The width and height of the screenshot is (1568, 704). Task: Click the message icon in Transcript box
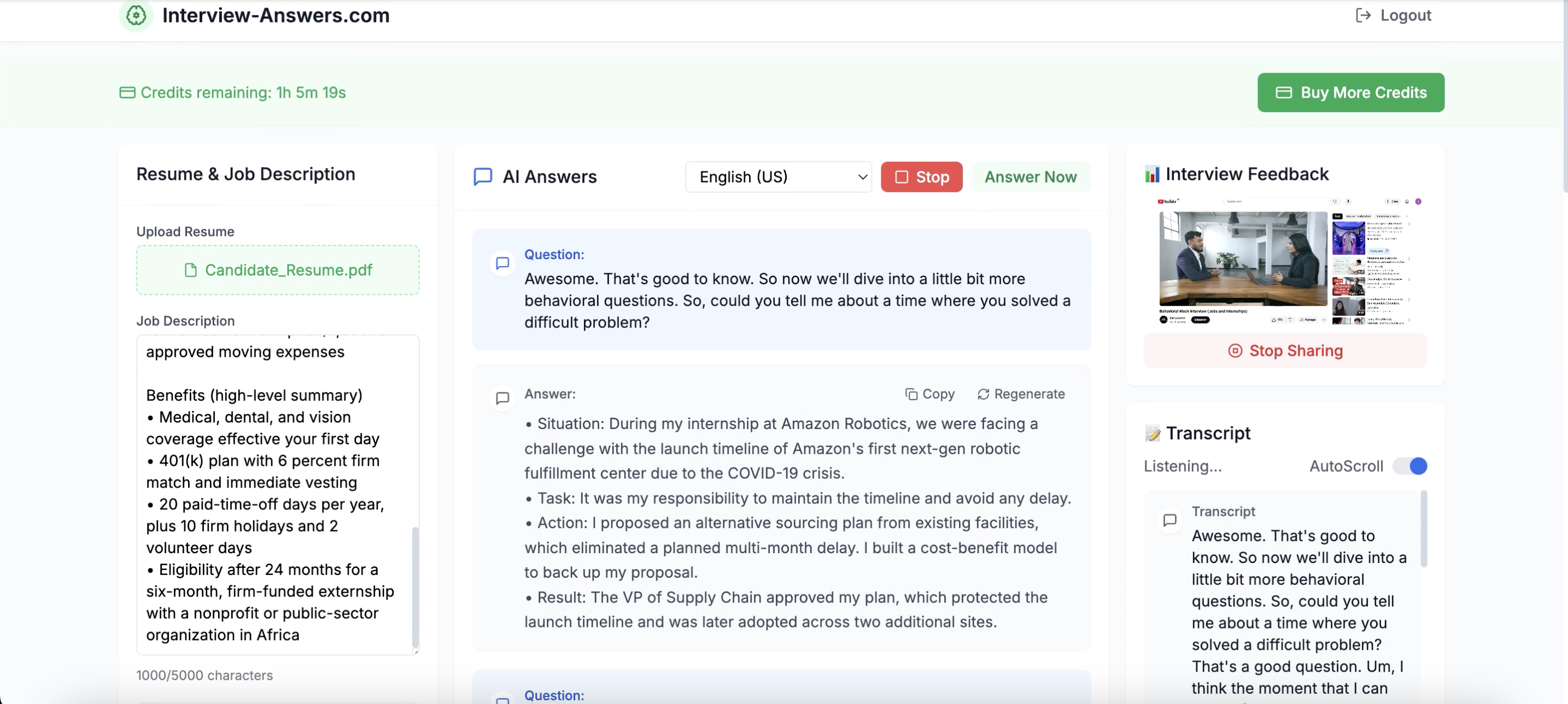click(1169, 520)
